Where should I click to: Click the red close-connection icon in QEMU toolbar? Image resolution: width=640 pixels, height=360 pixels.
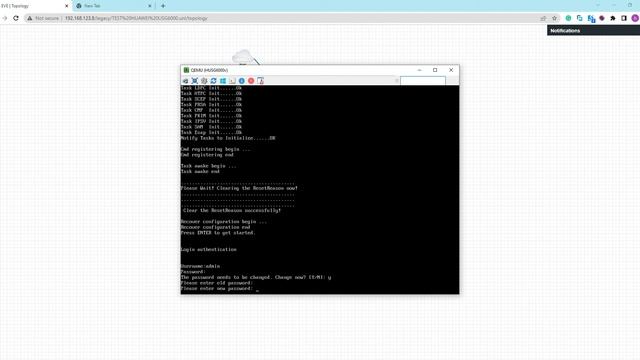[251, 81]
